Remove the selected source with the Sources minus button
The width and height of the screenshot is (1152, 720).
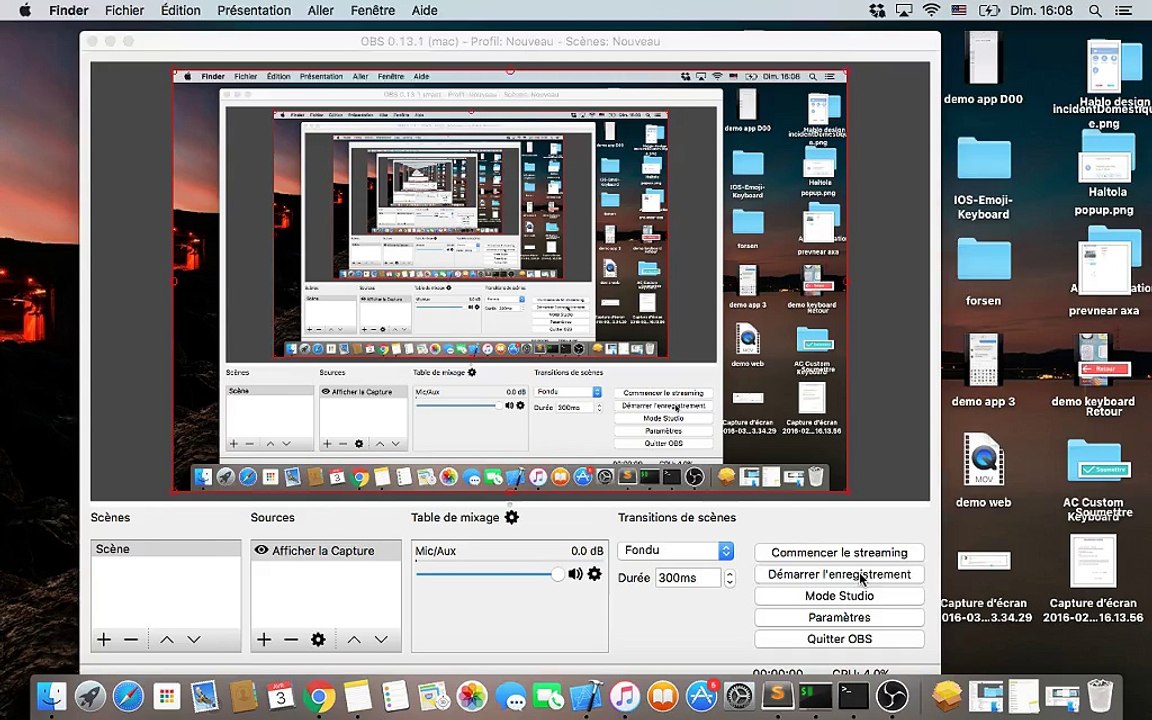tap(291, 640)
